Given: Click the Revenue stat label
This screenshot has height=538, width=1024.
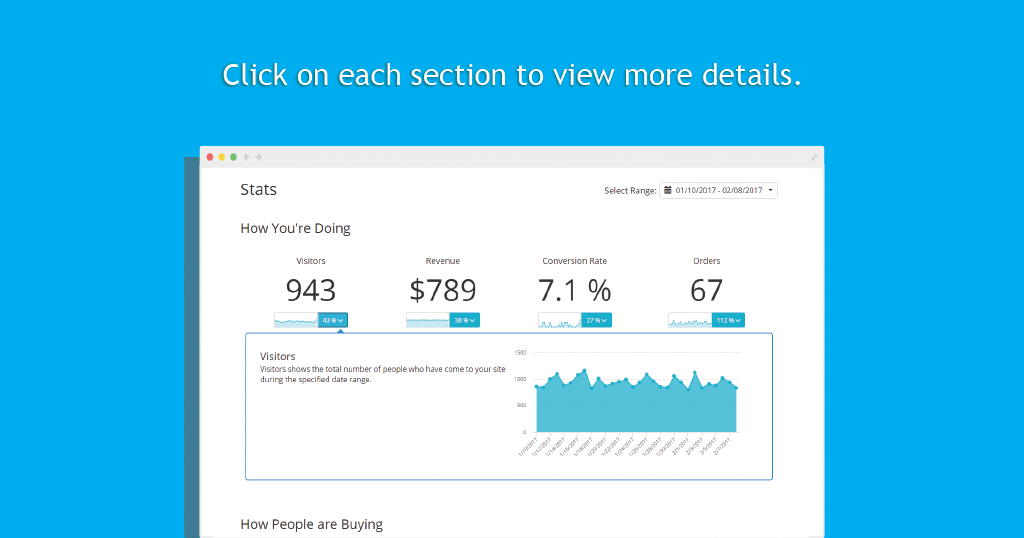Looking at the screenshot, I should pyautogui.click(x=443, y=261).
